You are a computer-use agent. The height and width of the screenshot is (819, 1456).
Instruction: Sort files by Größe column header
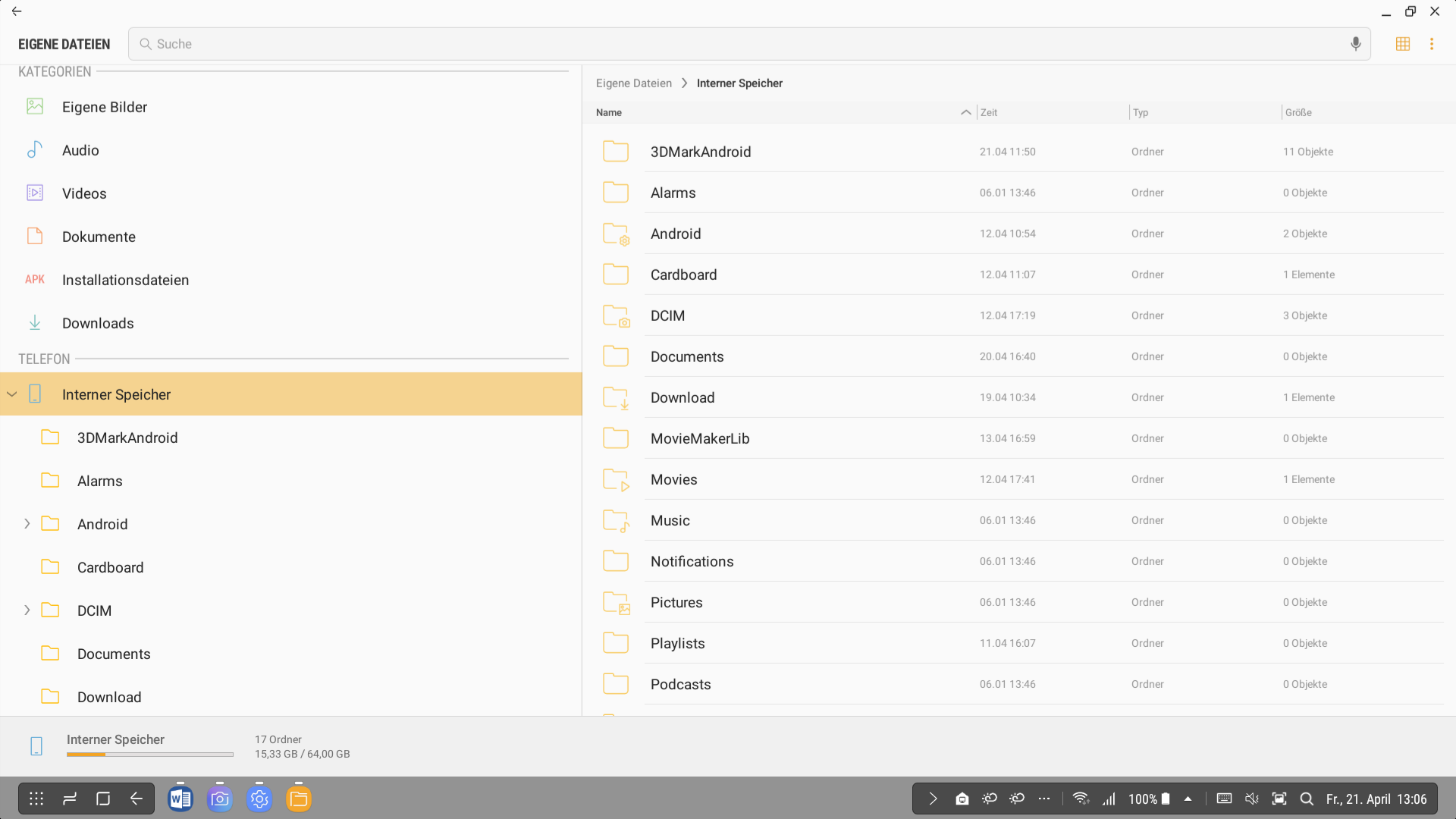pos(1298,112)
